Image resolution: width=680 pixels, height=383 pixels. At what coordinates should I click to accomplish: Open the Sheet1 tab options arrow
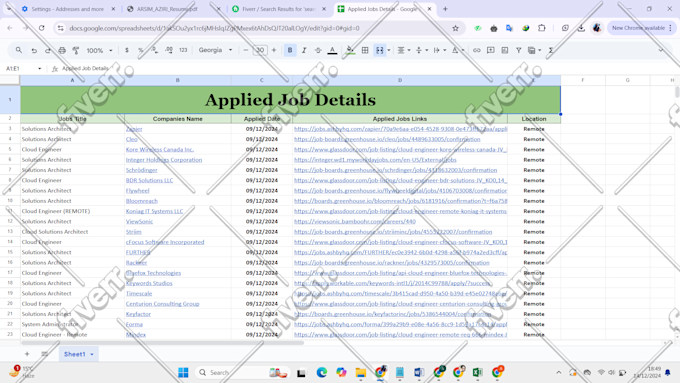point(92,354)
